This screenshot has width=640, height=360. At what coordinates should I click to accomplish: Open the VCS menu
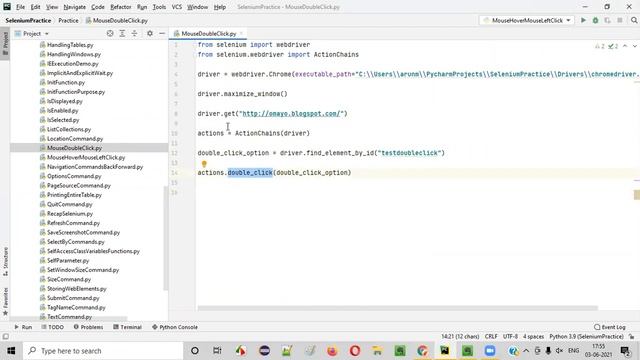click(177, 7)
